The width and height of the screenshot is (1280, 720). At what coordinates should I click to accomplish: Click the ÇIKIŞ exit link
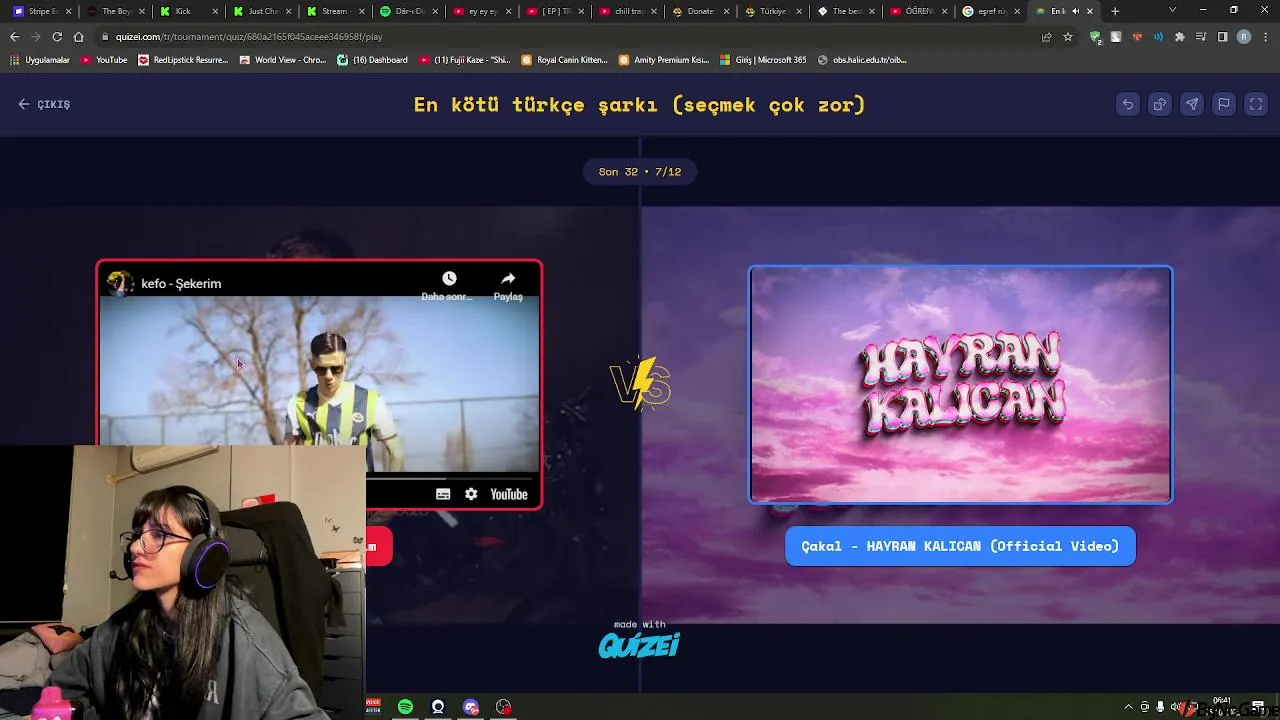tap(44, 104)
